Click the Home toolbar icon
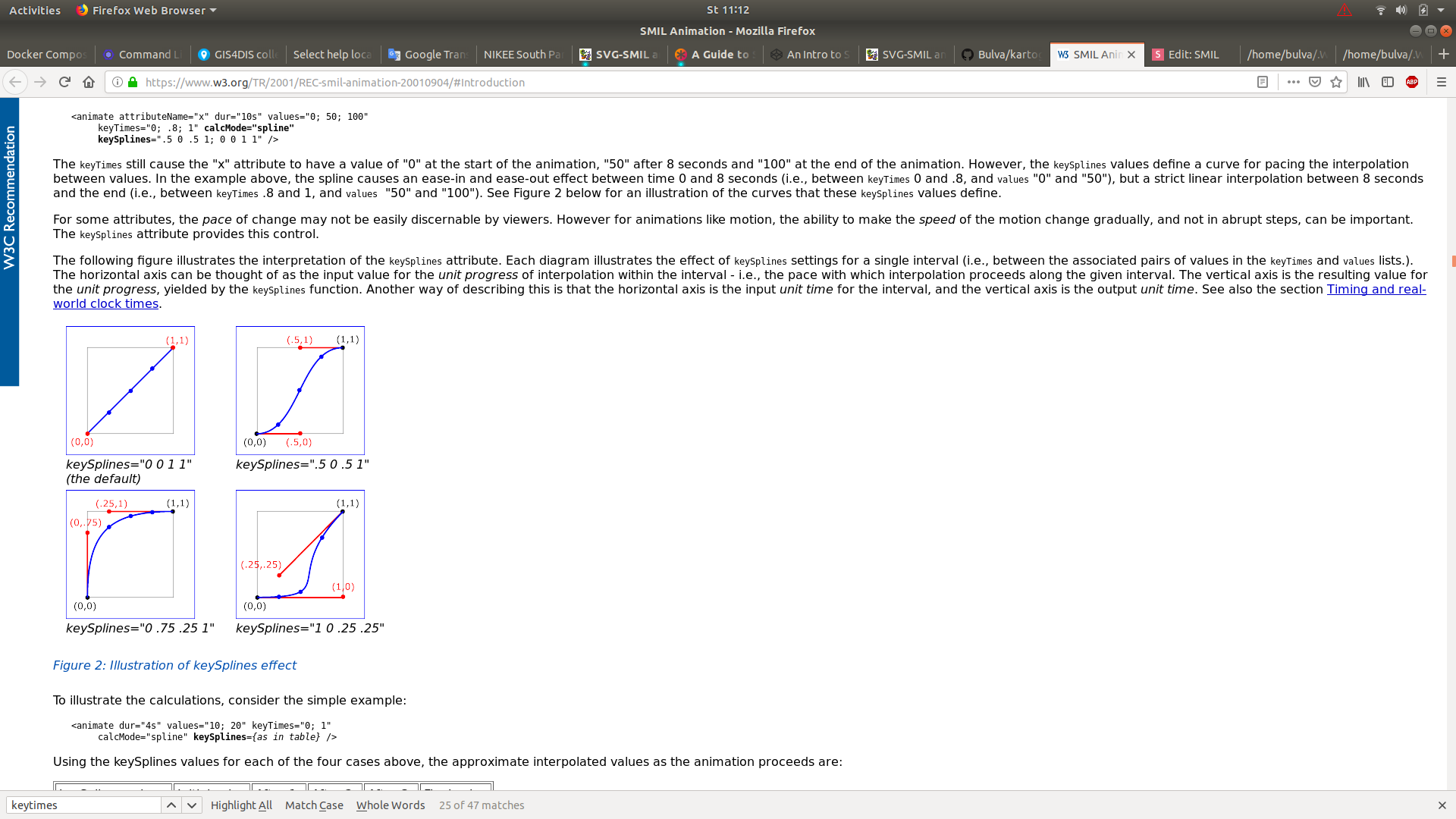 (x=89, y=82)
